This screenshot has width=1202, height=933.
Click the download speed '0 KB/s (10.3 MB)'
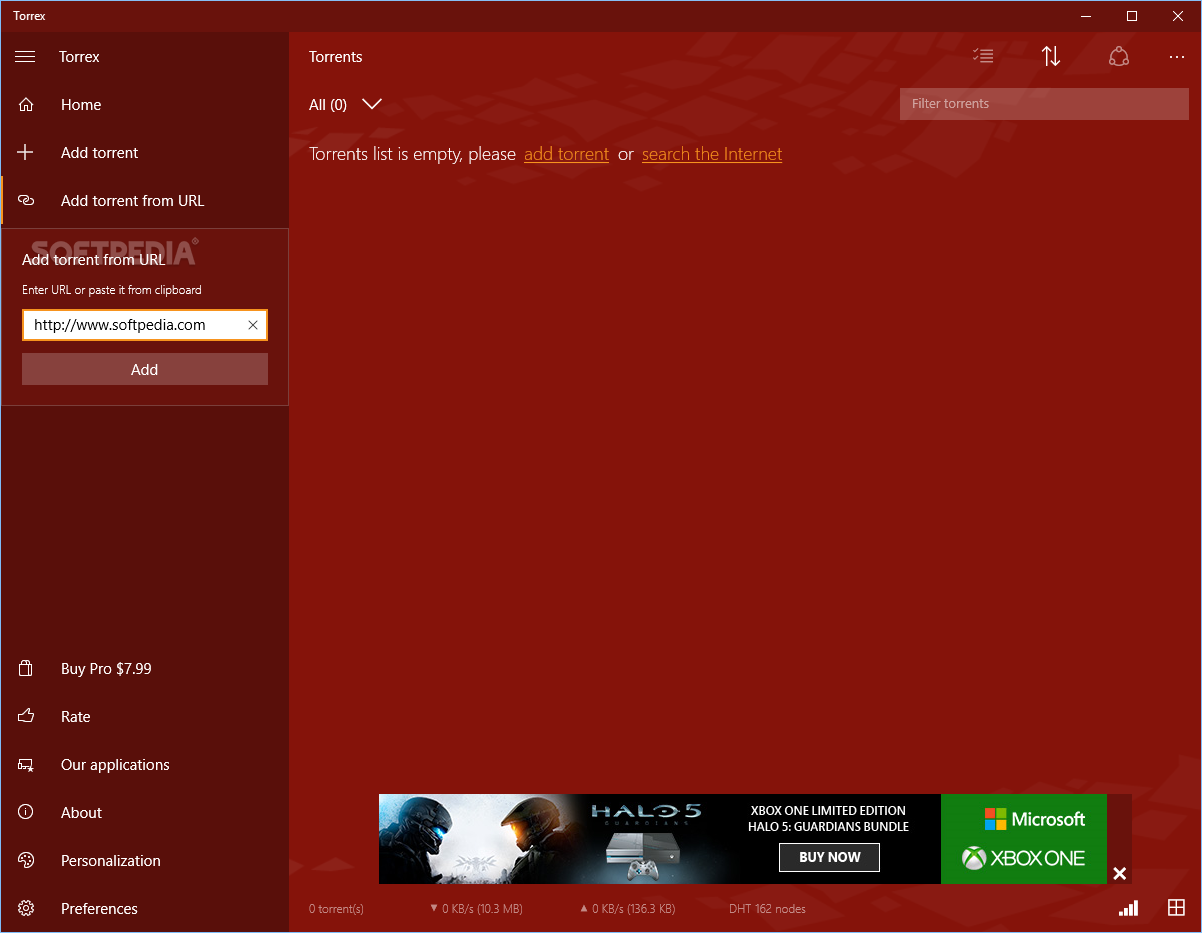[x=476, y=909]
